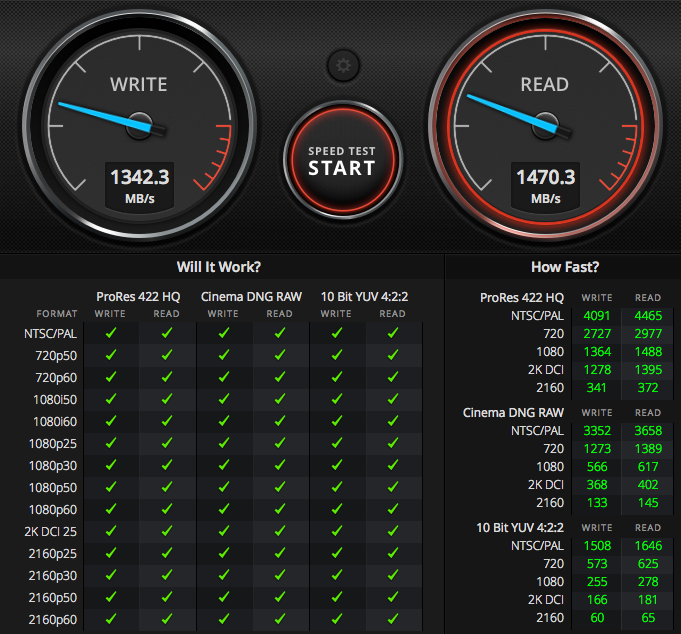Image resolution: width=681 pixels, height=634 pixels.
Task: Click the 720p60 format row label
Action: [56, 377]
